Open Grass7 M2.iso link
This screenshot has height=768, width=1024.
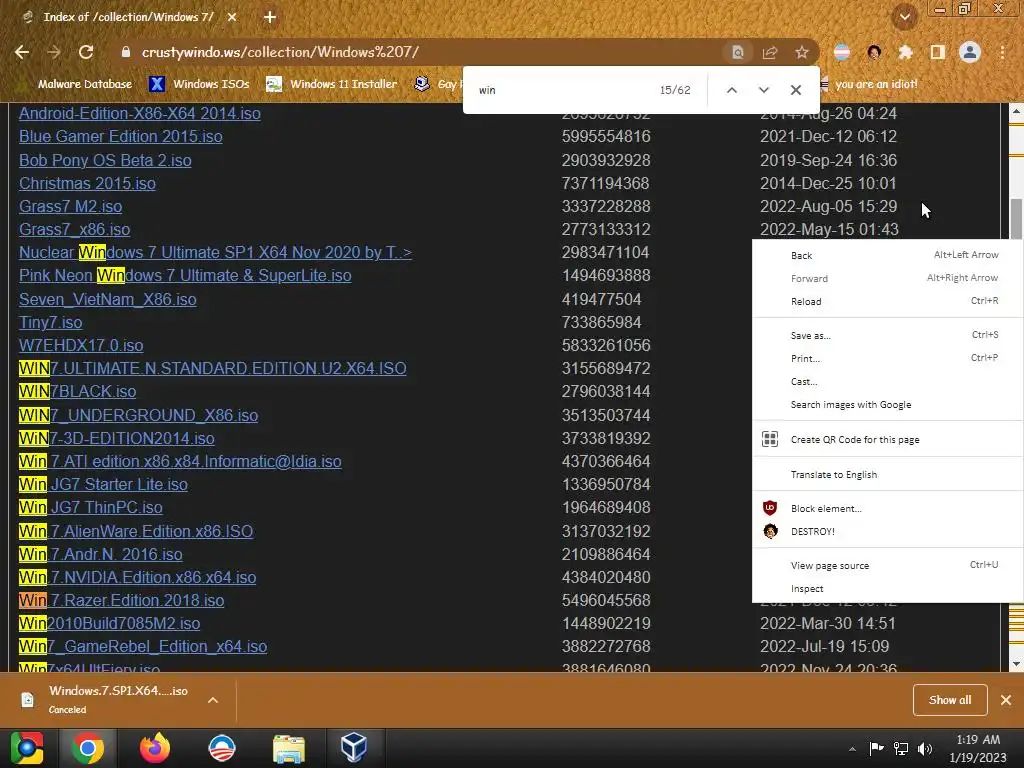tap(71, 206)
